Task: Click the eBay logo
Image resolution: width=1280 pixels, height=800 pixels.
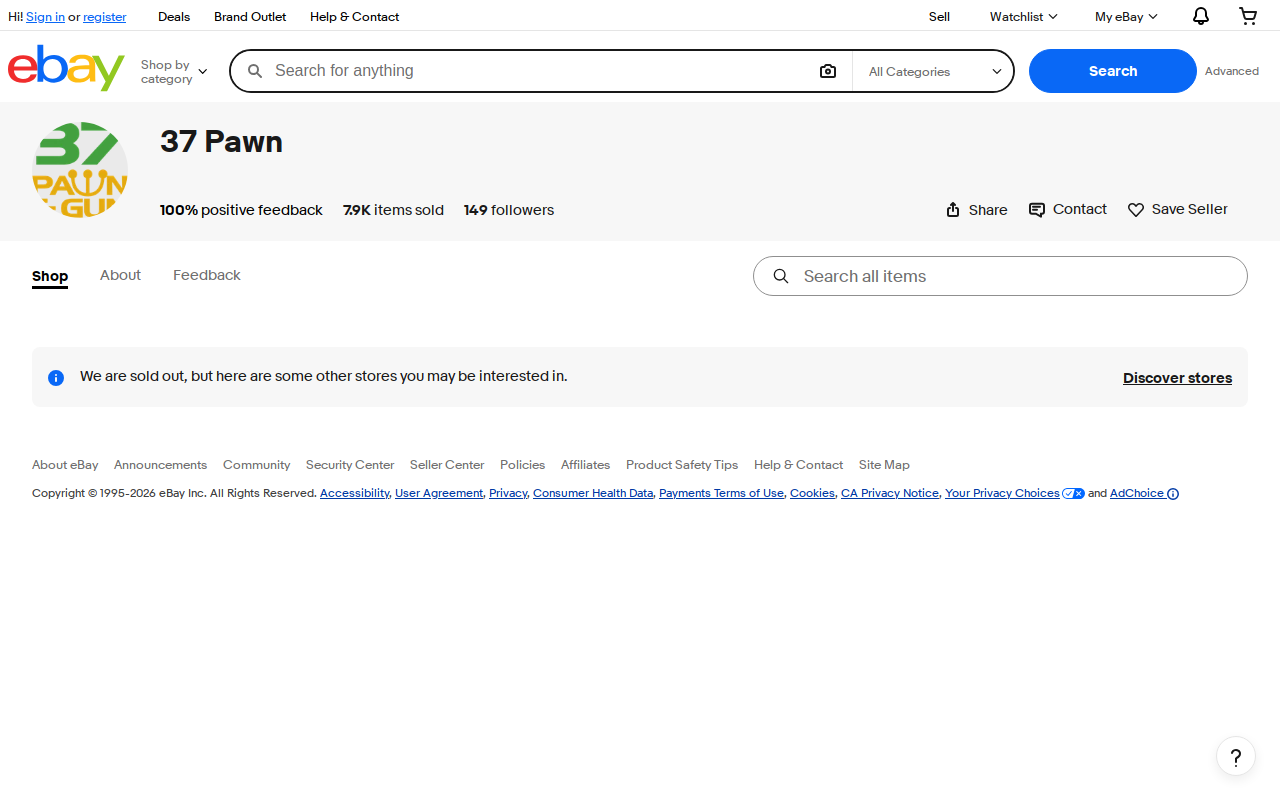Action: (66, 68)
